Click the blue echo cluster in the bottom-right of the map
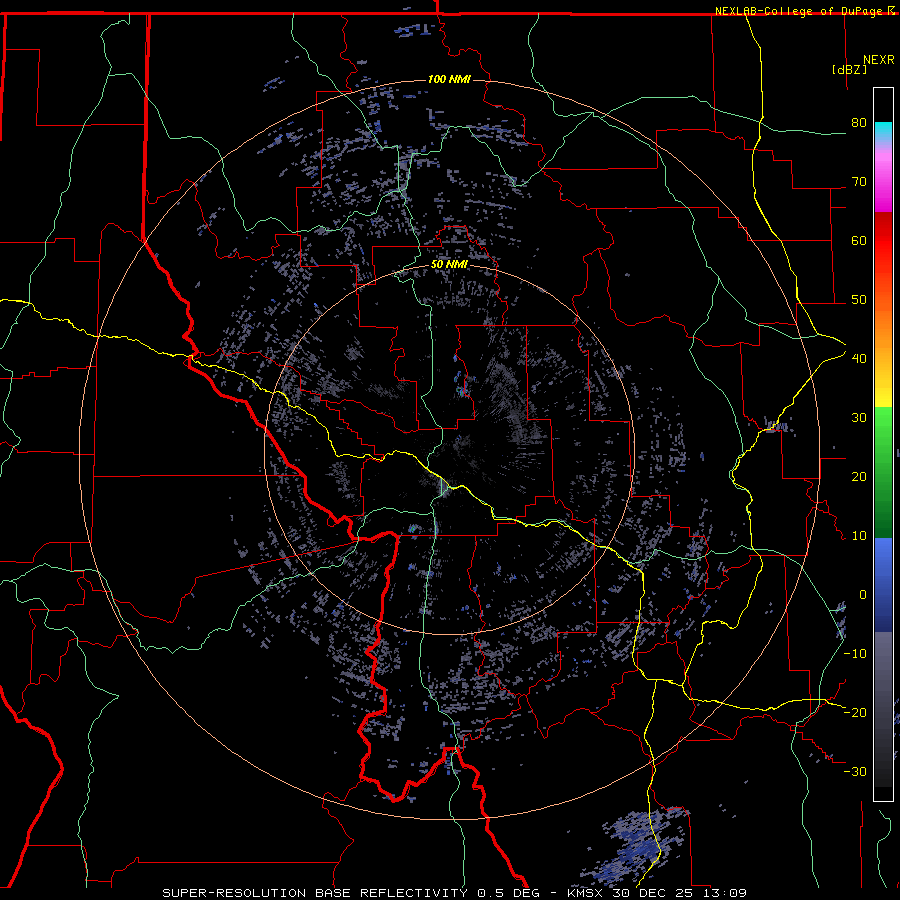 (x=634, y=845)
